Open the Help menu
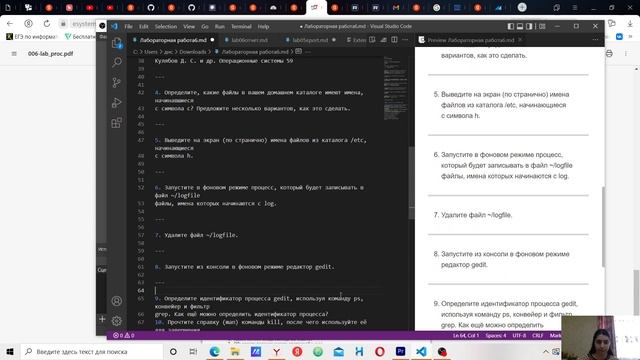Screen dimensions: 640x360 pyautogui.click(x=263, y=26)
